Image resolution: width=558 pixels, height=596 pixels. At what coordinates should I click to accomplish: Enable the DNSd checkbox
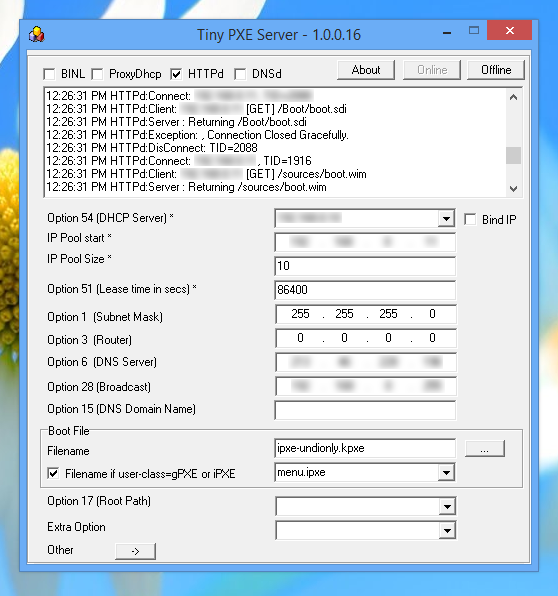(240, 74)
